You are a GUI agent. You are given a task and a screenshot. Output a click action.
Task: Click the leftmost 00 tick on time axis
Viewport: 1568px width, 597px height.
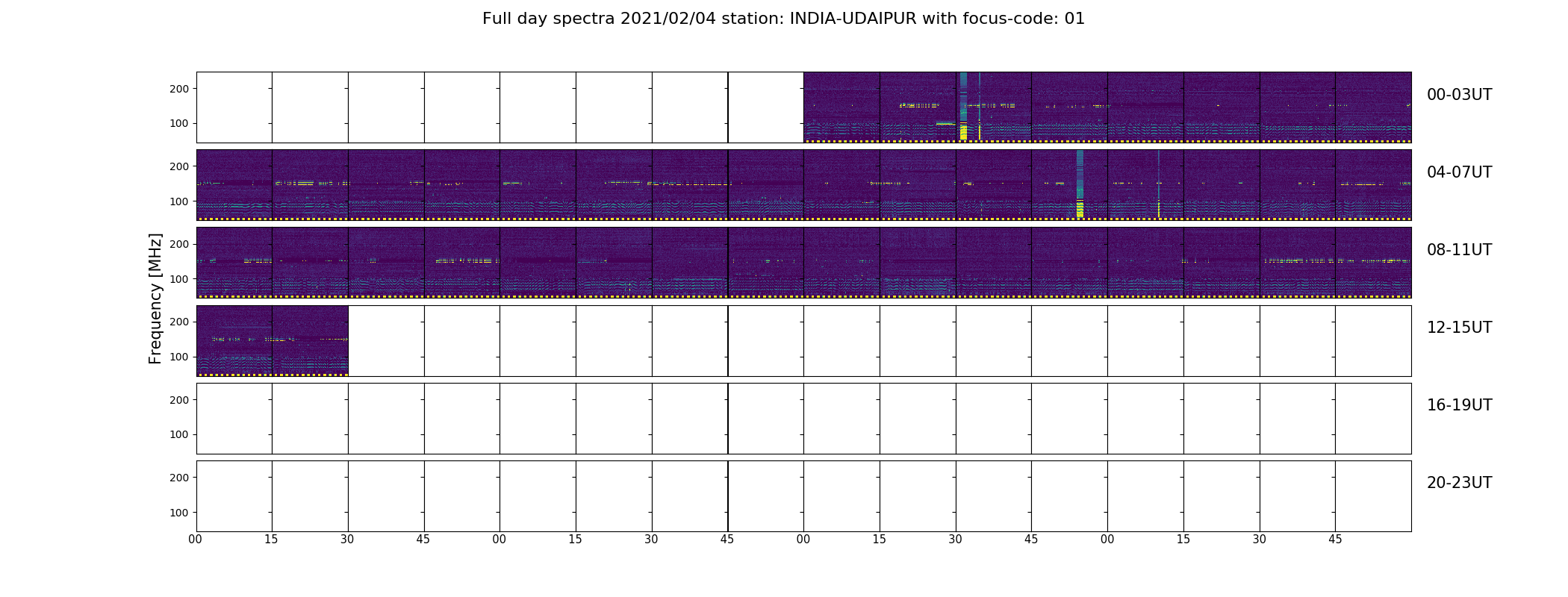[x=196, y=540]
